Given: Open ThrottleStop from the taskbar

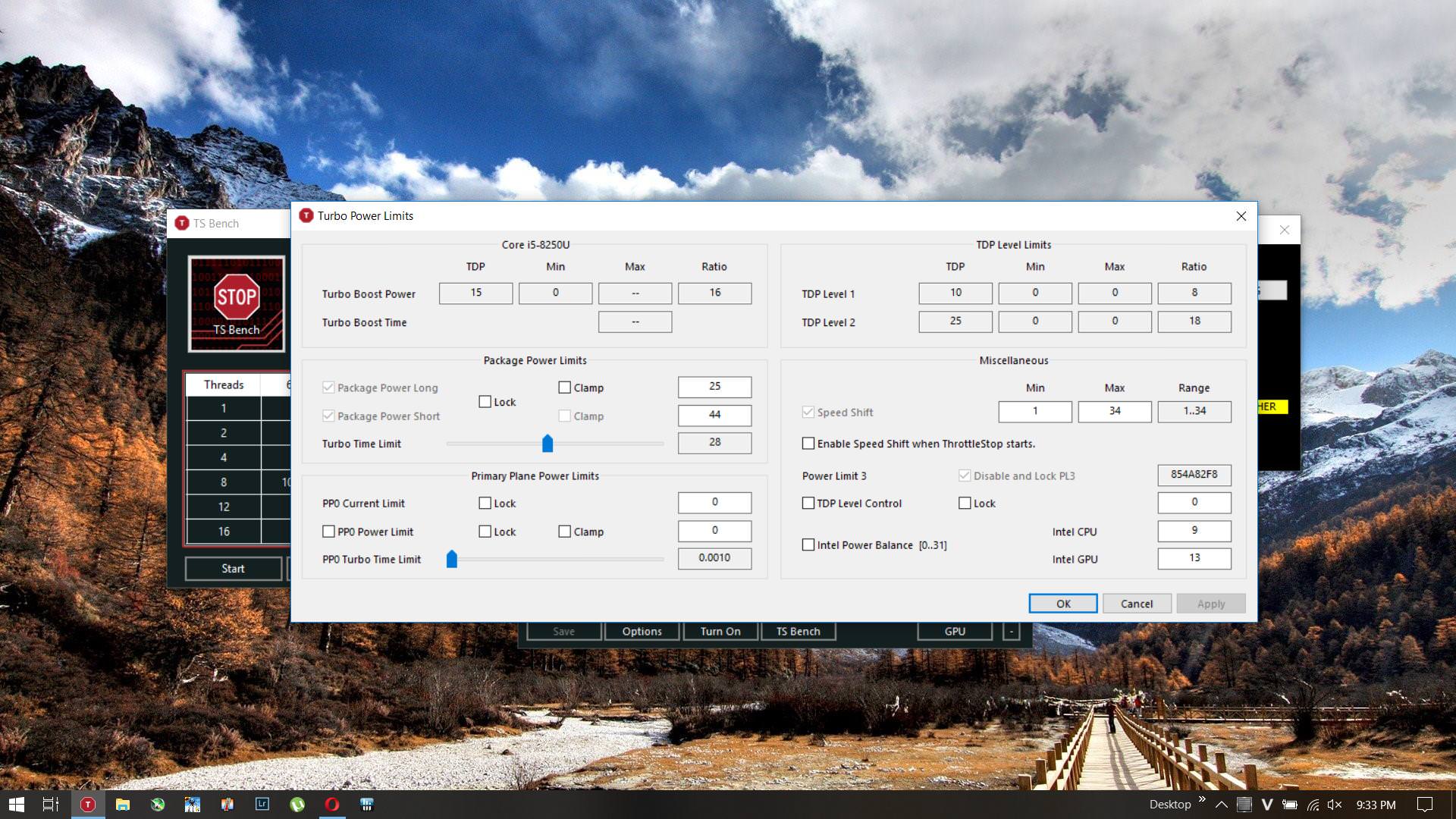Looking at the screenshot, I should [88, 805].
